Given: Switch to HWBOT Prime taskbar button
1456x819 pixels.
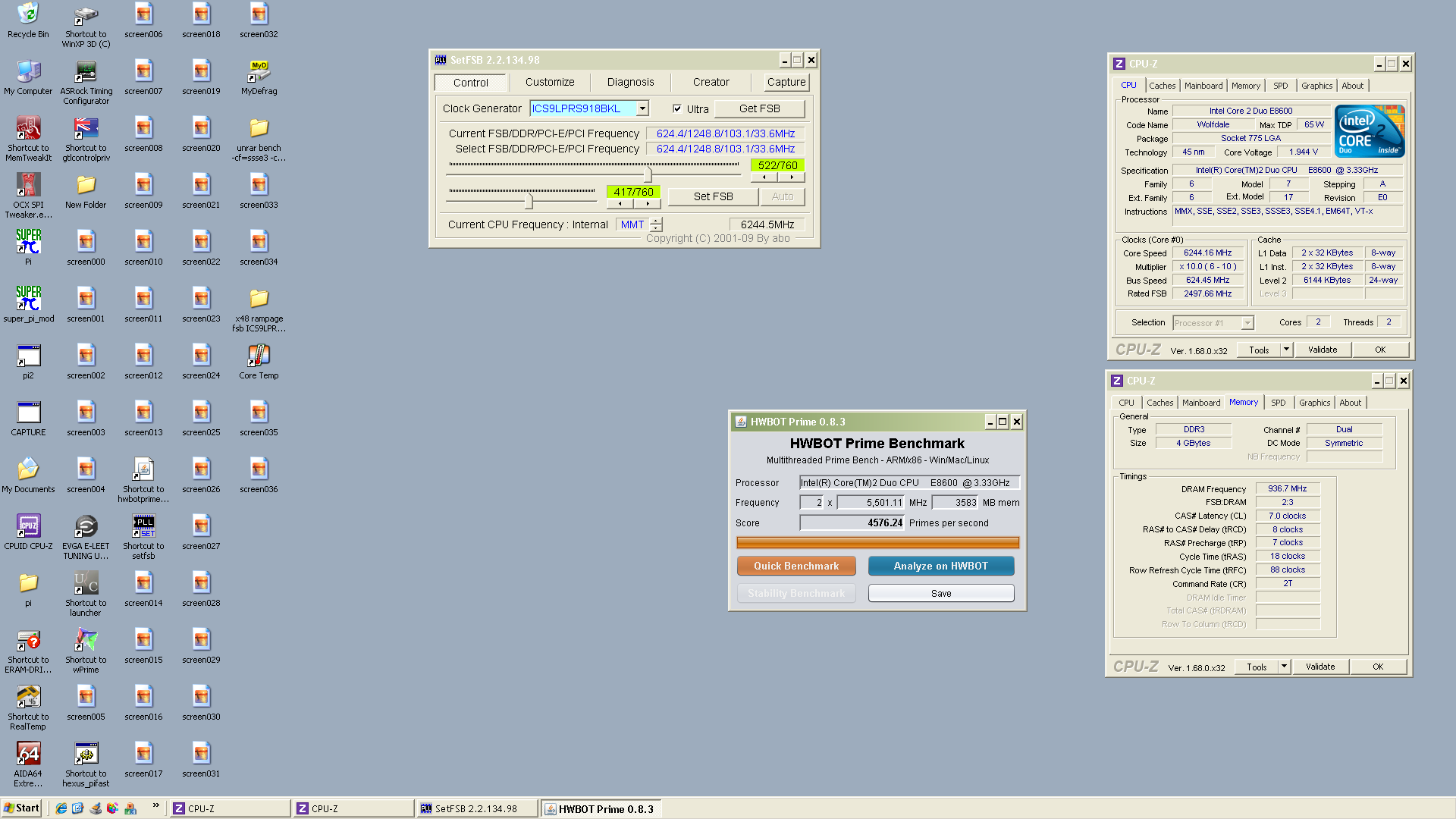Looking at the screenshot, I should (x=601, y=809).
